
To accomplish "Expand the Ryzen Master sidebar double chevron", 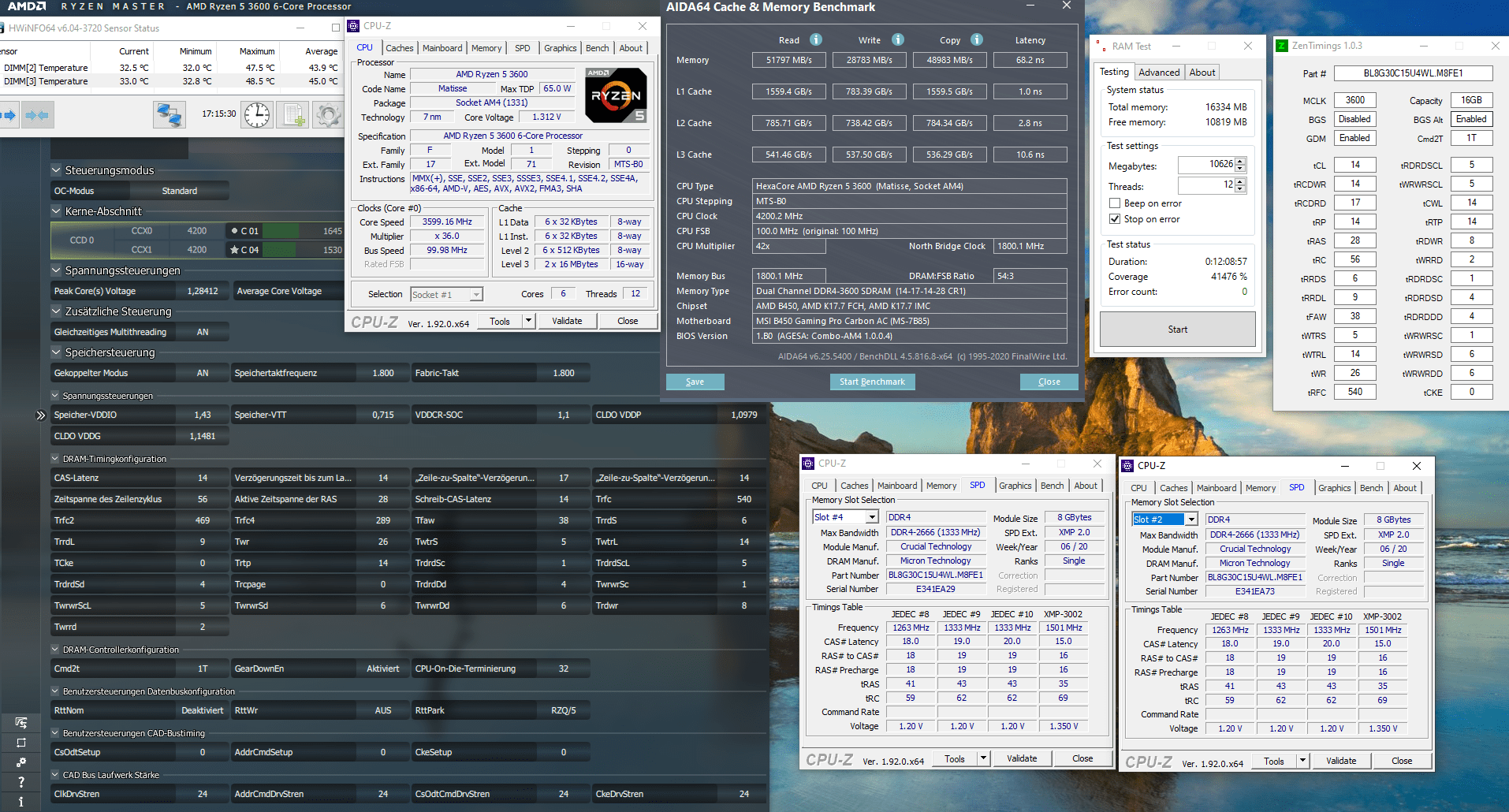I will [41, 415].
